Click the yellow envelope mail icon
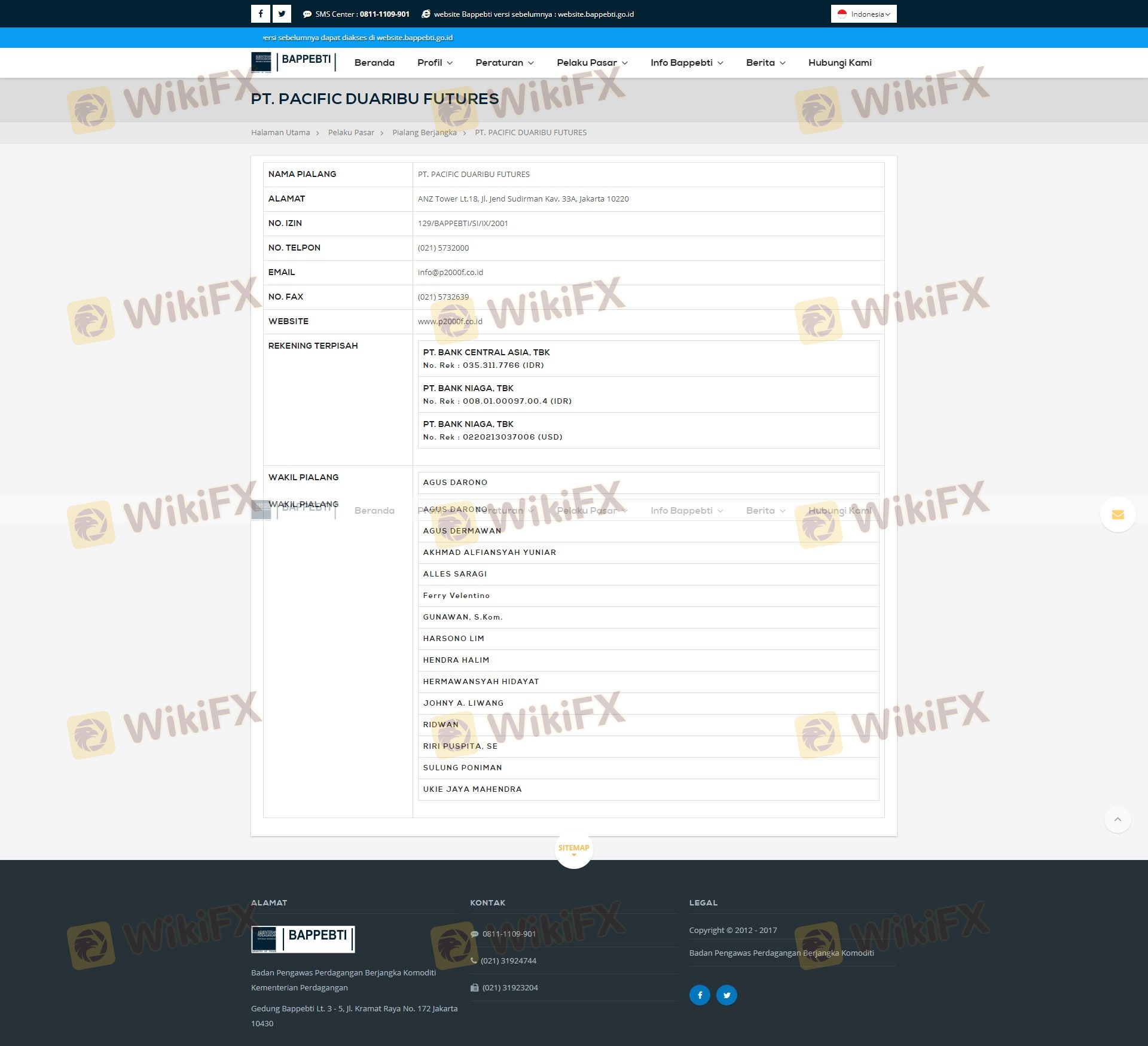 coord(1118,514)
